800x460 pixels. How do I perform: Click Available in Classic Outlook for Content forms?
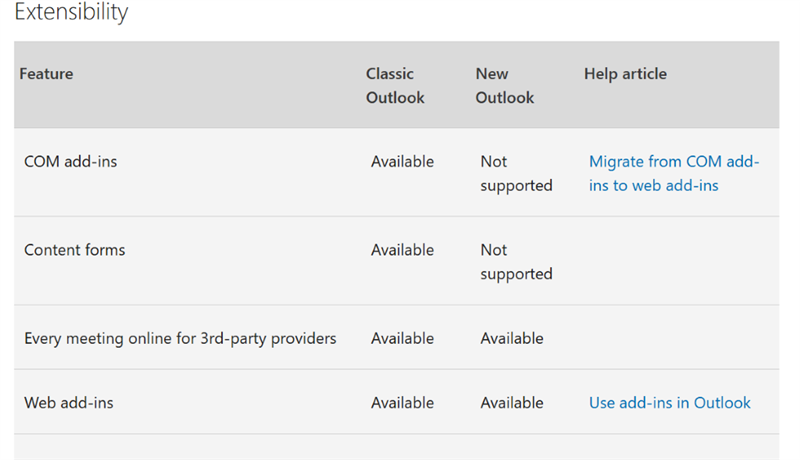tap(403, 250)
